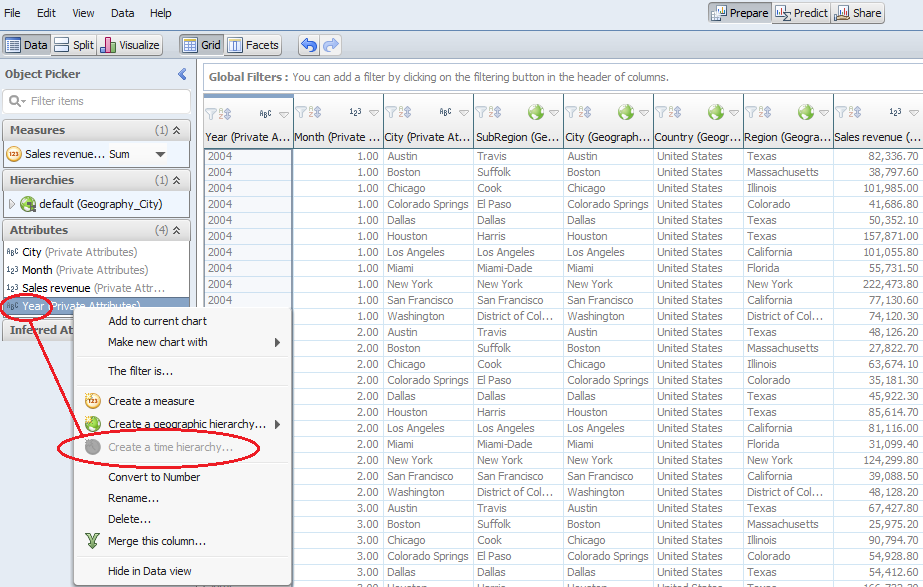This screenshot has width=923, height=587.
Task: Click the filter icon in SubRegion column header
Action: (481, 112)
